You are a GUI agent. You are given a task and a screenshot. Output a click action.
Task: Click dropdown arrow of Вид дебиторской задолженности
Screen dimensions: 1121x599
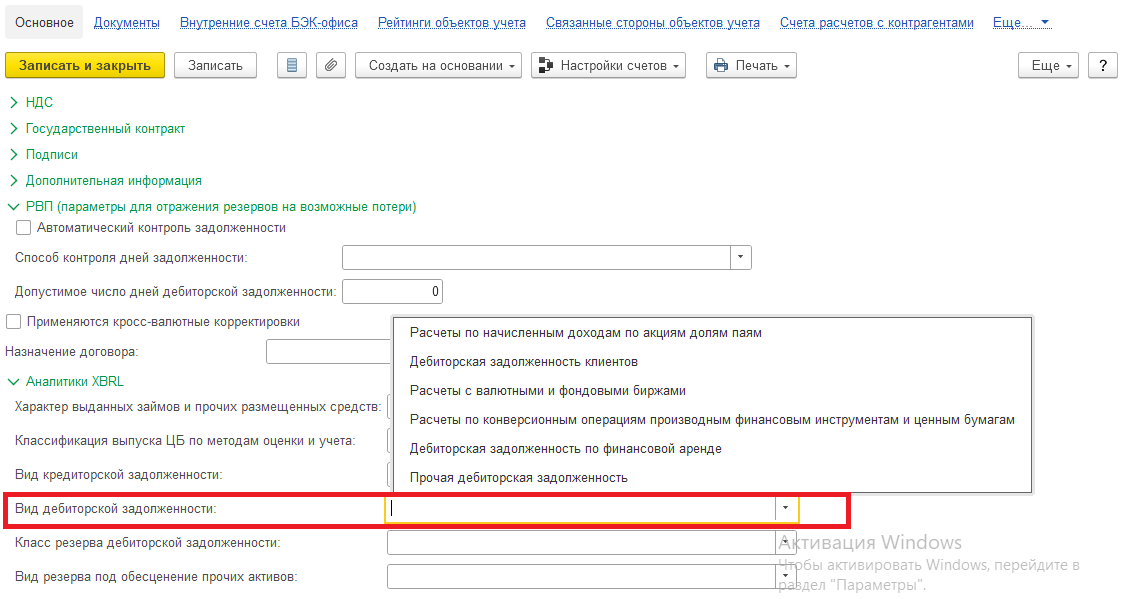(x=785, y=509)
